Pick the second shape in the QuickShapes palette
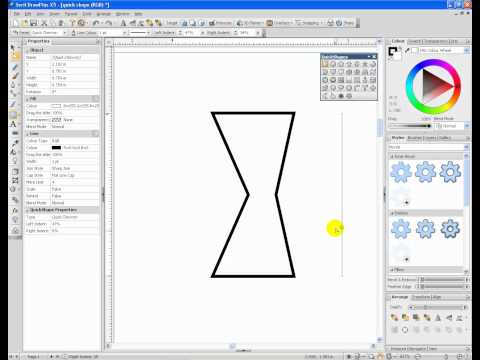The width and height of the screenshot is (480, 360). coord(333,64)
